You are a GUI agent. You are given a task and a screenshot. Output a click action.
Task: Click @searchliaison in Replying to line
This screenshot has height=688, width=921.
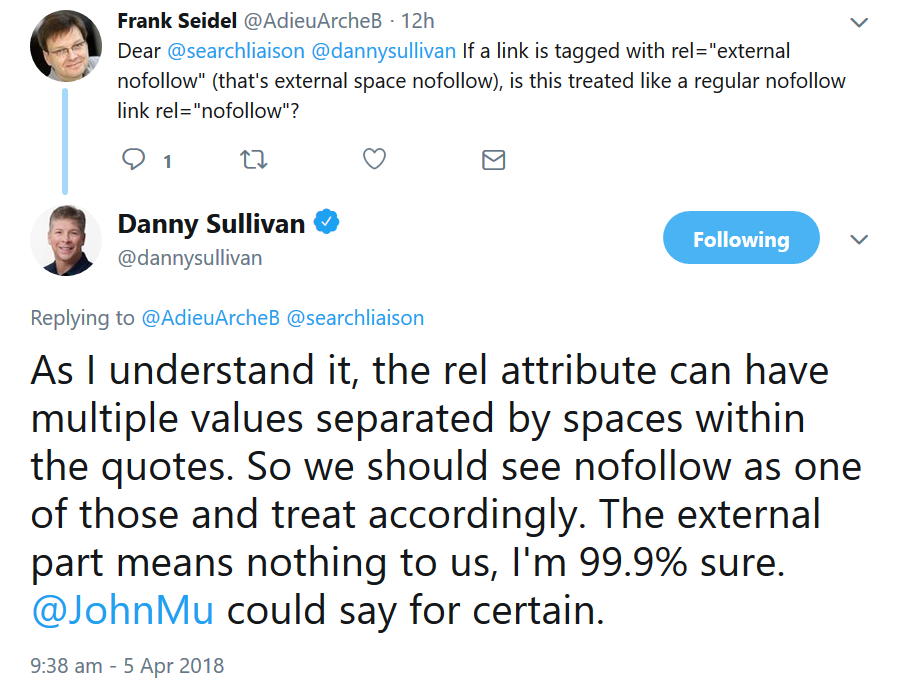coord(355,318)
